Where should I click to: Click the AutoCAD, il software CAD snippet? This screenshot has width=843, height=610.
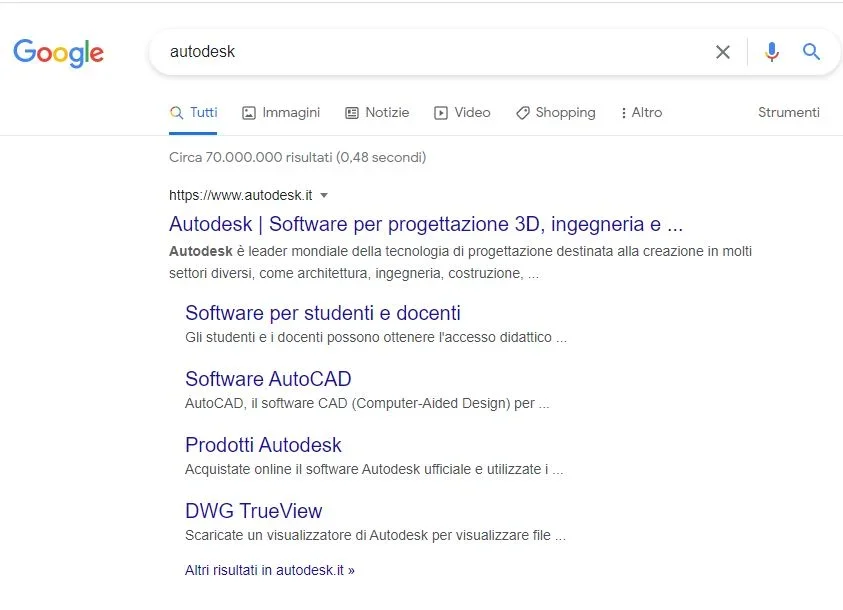[367, 404]
